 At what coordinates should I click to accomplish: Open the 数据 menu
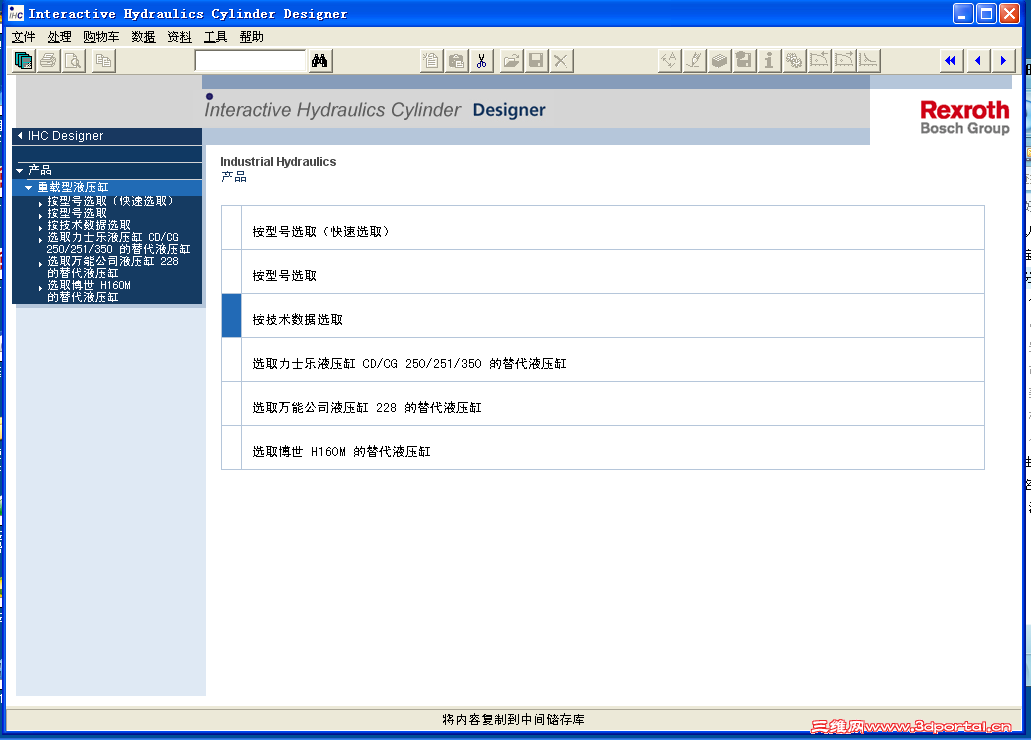pos(143,37)
